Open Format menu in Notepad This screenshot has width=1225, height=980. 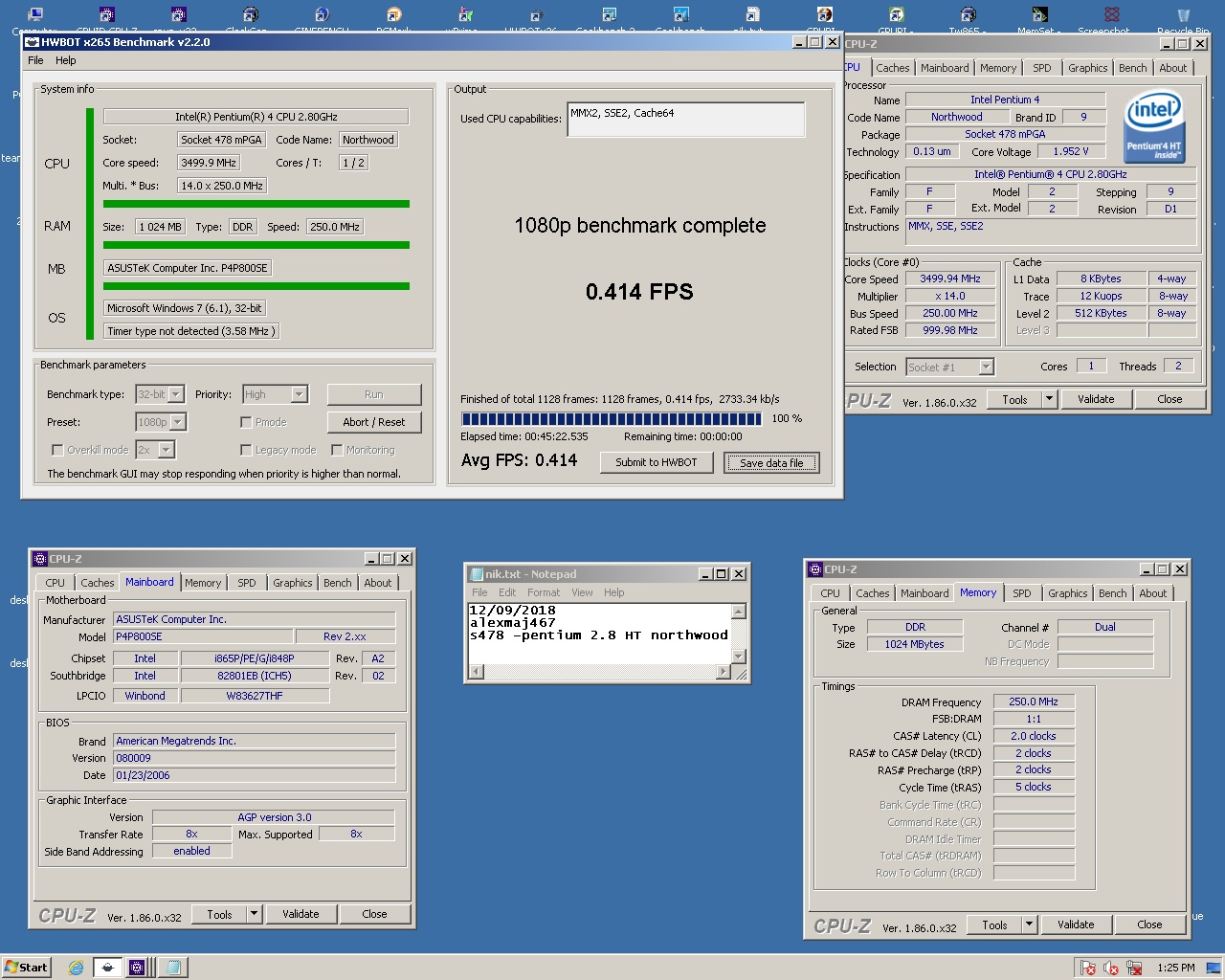click(x=544, y=592)
